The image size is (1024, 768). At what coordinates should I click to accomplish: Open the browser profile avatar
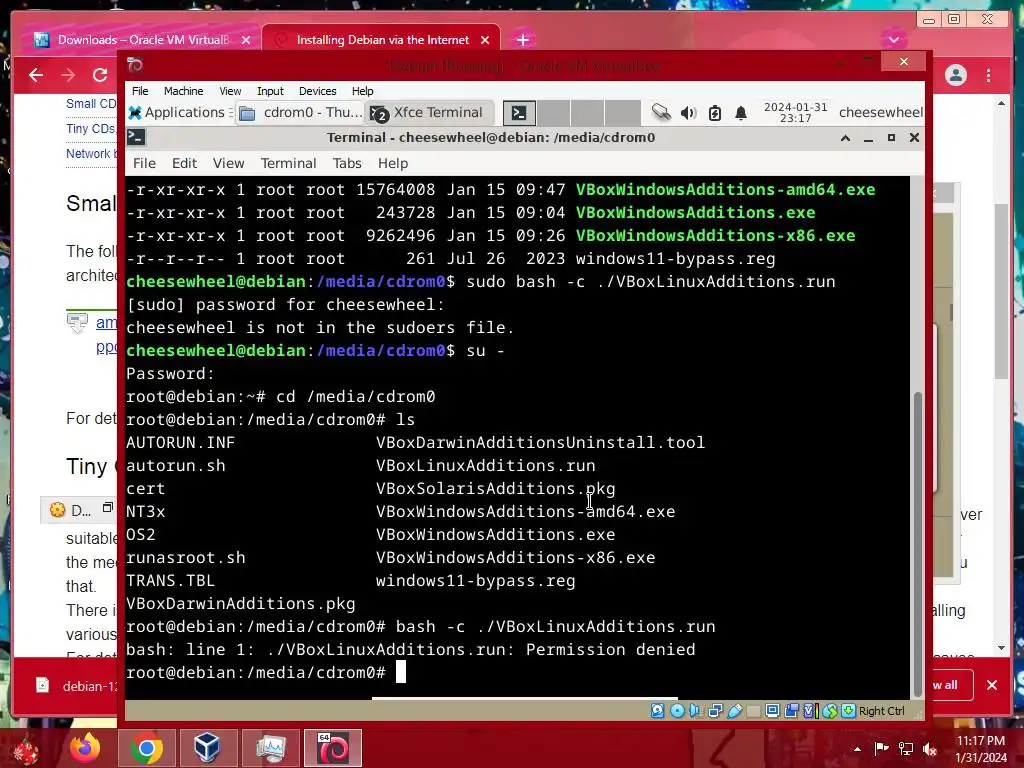pos(955,75)
